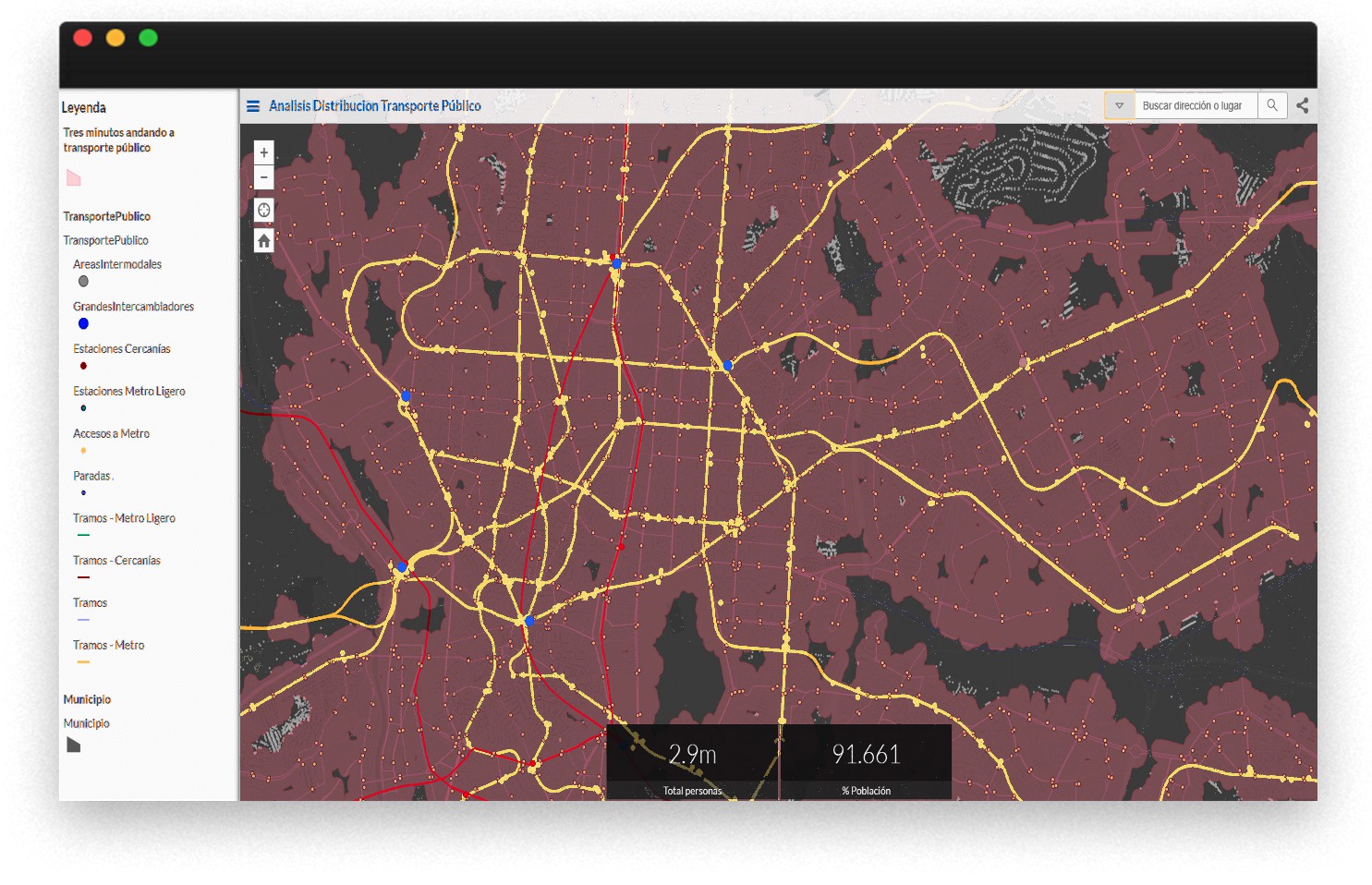Image resolution: width=1372 pixels, height=885 pixels.
Task: Select the 'Estaciones Cercanías' legend entry
Action: pyautogui.click(x=122, y=349)
